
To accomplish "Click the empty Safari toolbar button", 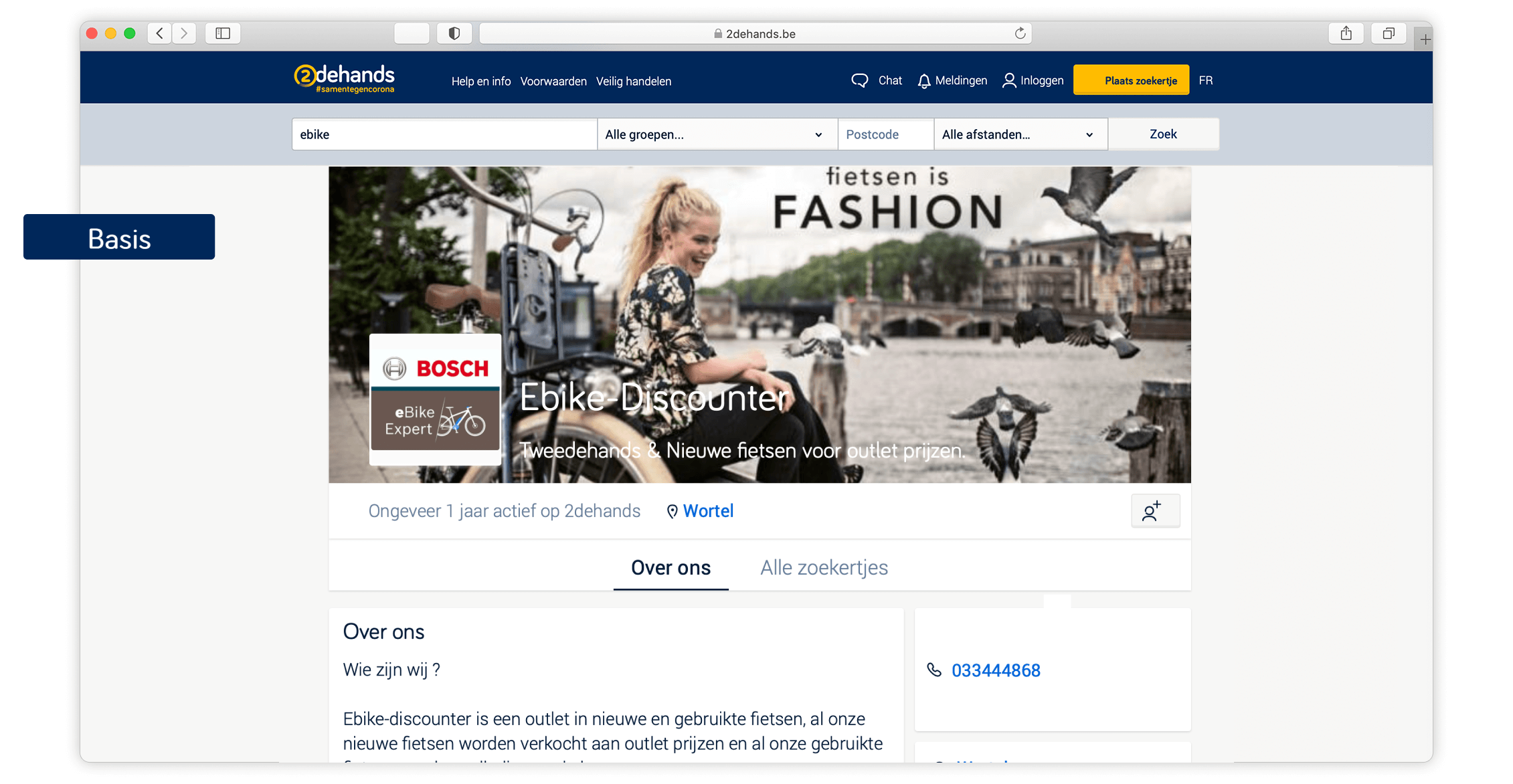I will [x=412, y=33].
